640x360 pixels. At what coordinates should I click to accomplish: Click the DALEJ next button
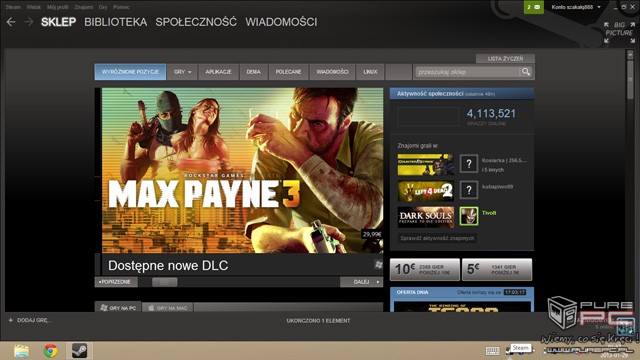click(361, 282)
